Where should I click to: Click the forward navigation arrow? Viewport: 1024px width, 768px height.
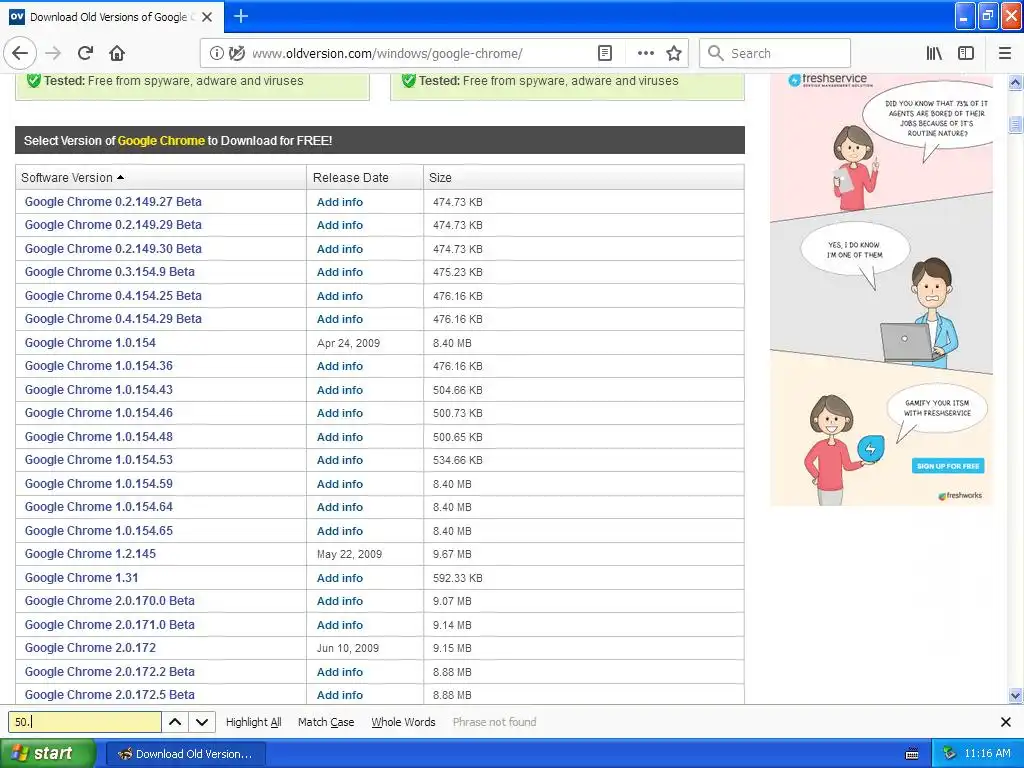point(54,54)
